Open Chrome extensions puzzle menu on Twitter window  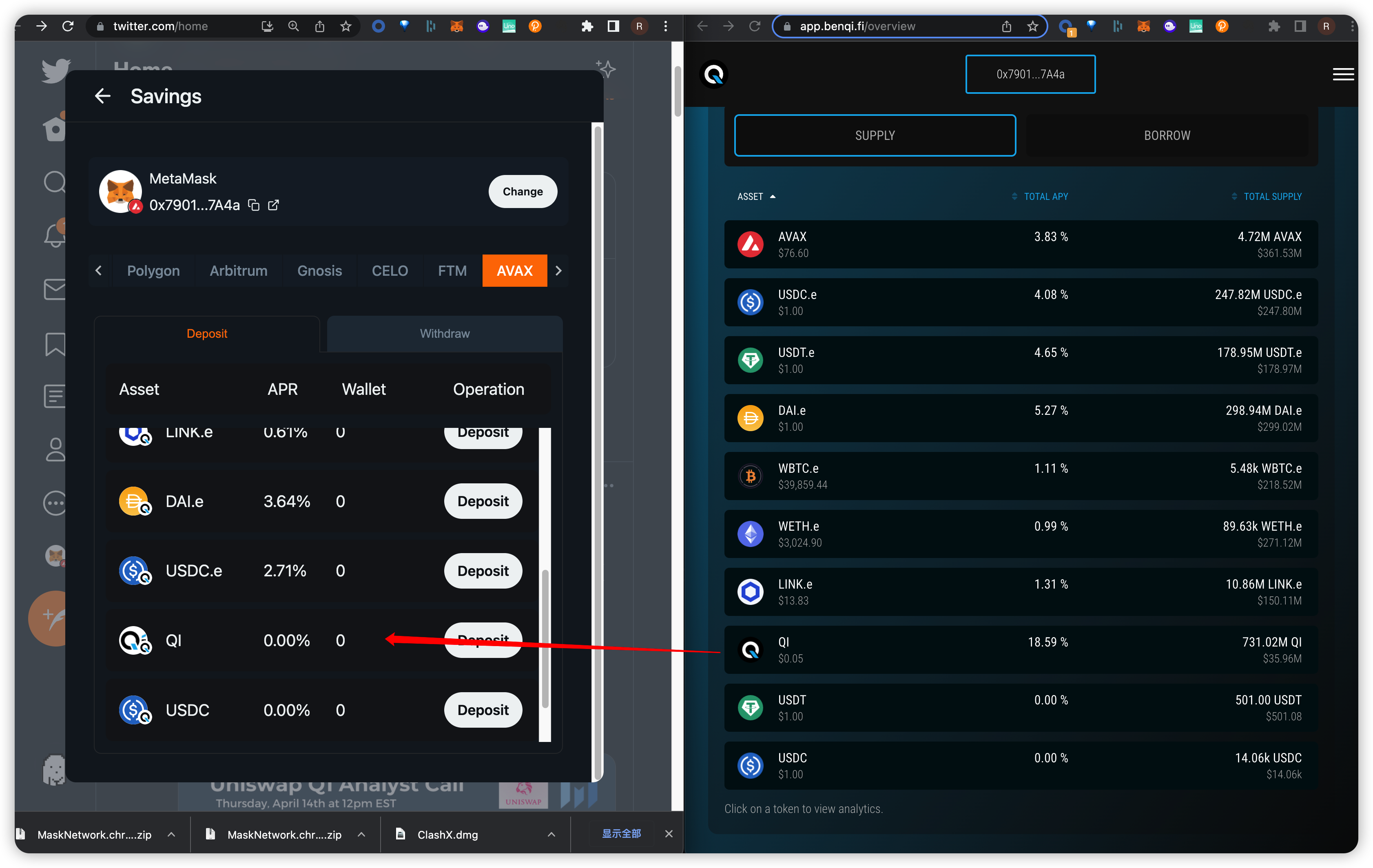(x=587, y=26)
